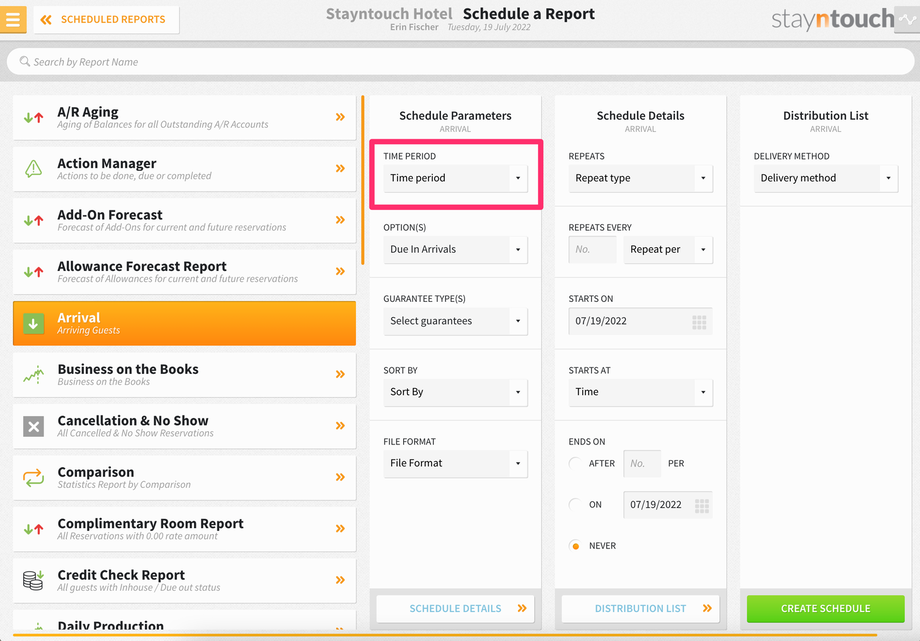Open the A/R Aging report chevron
This screenshot has height=641, width=920.
(x=340, y=117)
